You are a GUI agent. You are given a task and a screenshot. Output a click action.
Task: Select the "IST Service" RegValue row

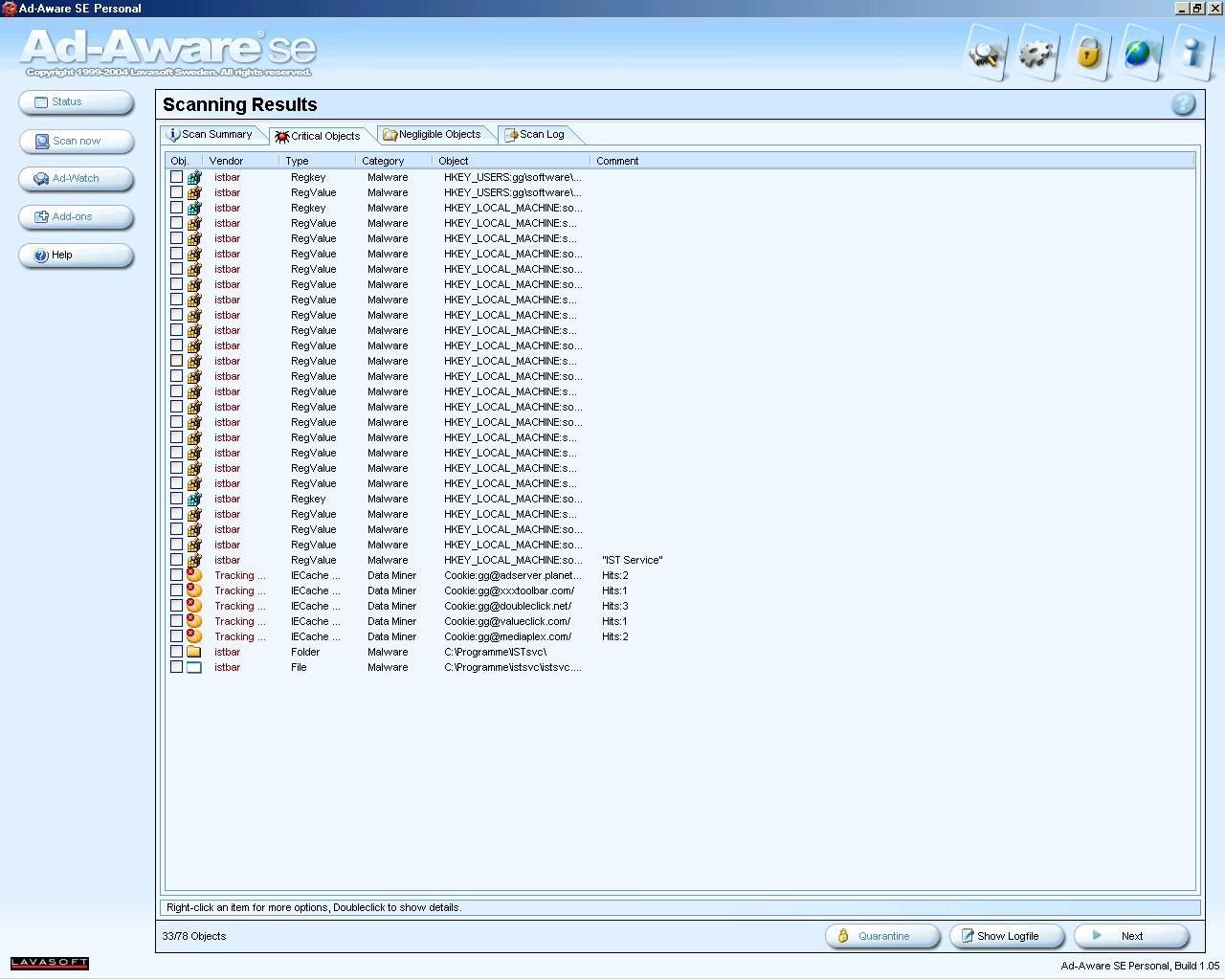(x=512, y=560)
